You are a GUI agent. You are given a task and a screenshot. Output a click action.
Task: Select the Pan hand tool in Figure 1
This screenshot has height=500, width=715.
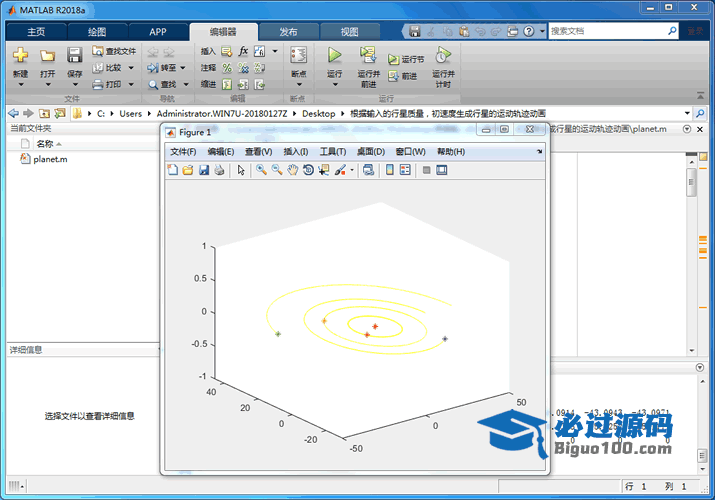[292, 170]
